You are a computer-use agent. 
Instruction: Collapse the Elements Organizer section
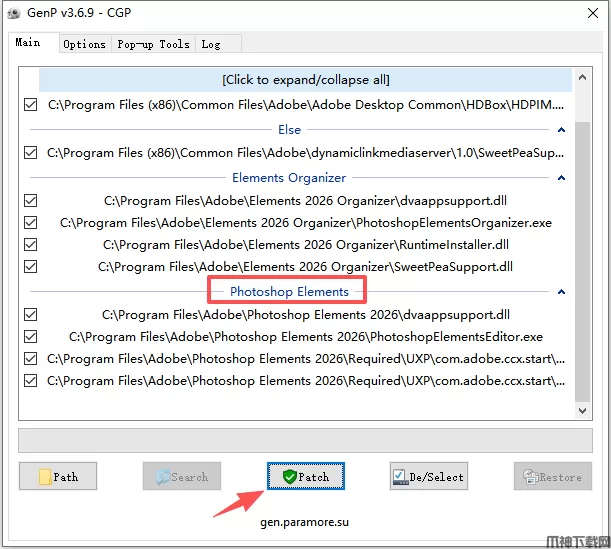[x=561, y=178]
